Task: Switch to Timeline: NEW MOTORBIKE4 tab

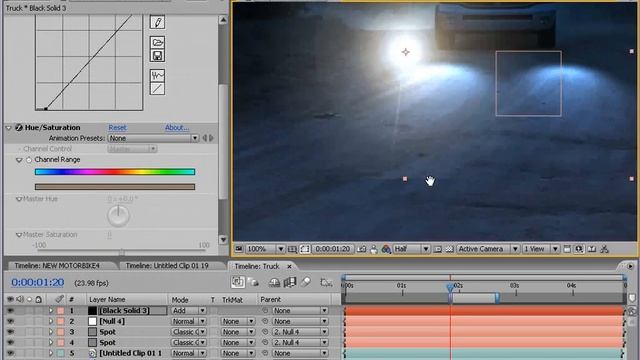Action: pyautogui.click(x=57, y=266)
